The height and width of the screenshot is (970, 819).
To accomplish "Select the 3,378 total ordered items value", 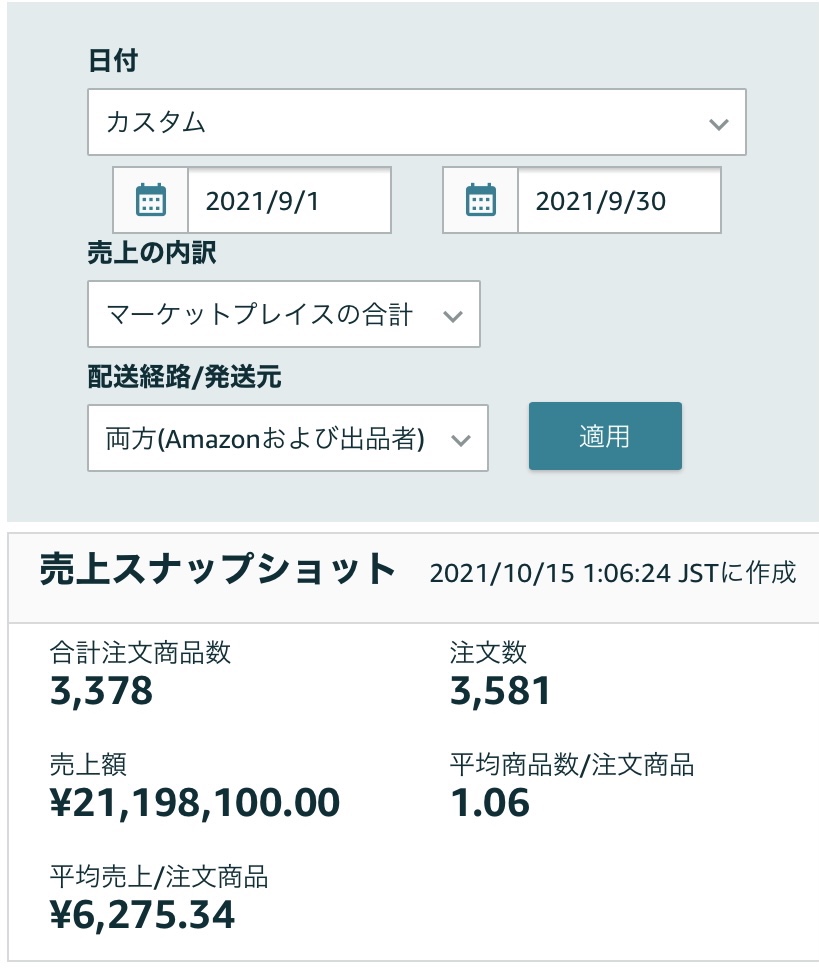I will click(x=101, y=690).
